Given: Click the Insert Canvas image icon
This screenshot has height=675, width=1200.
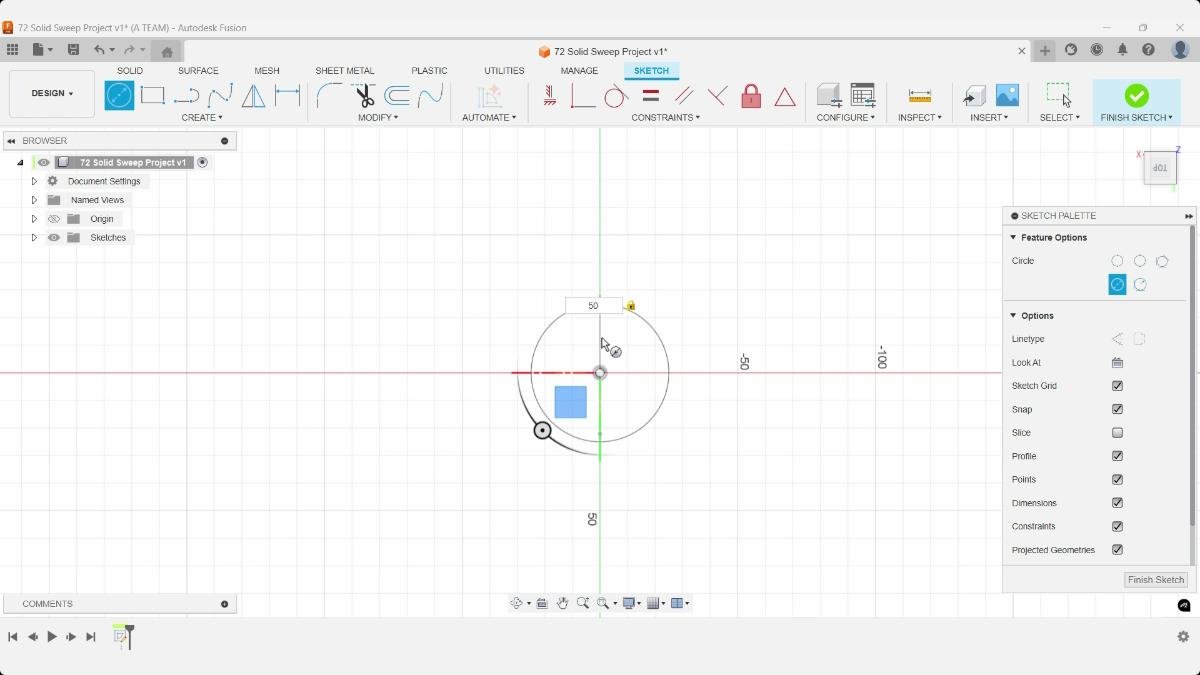Looking at the screenshot, I should coord(1007,95).
